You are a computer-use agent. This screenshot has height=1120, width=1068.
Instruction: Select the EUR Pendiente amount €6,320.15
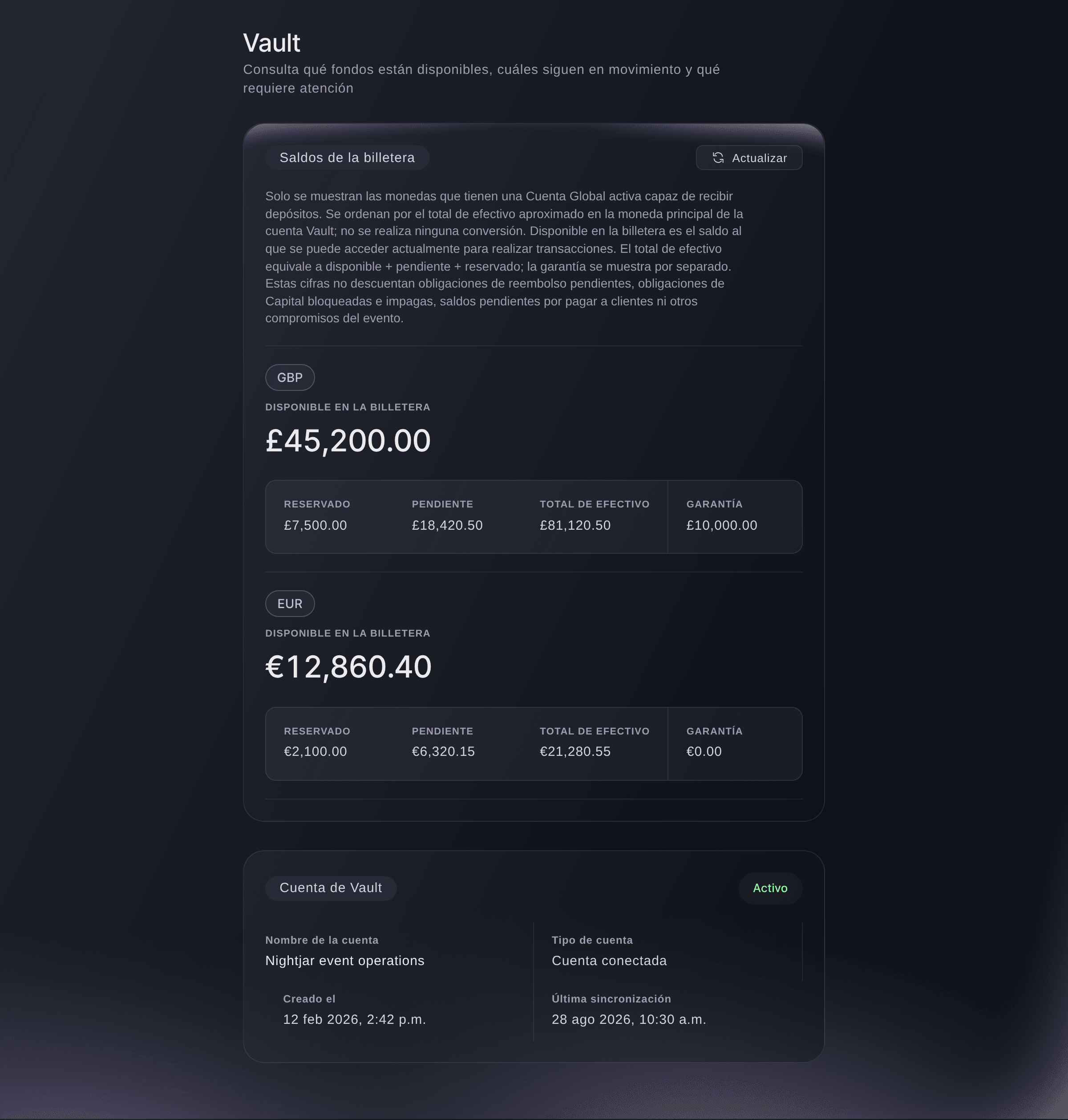[443, 751]
